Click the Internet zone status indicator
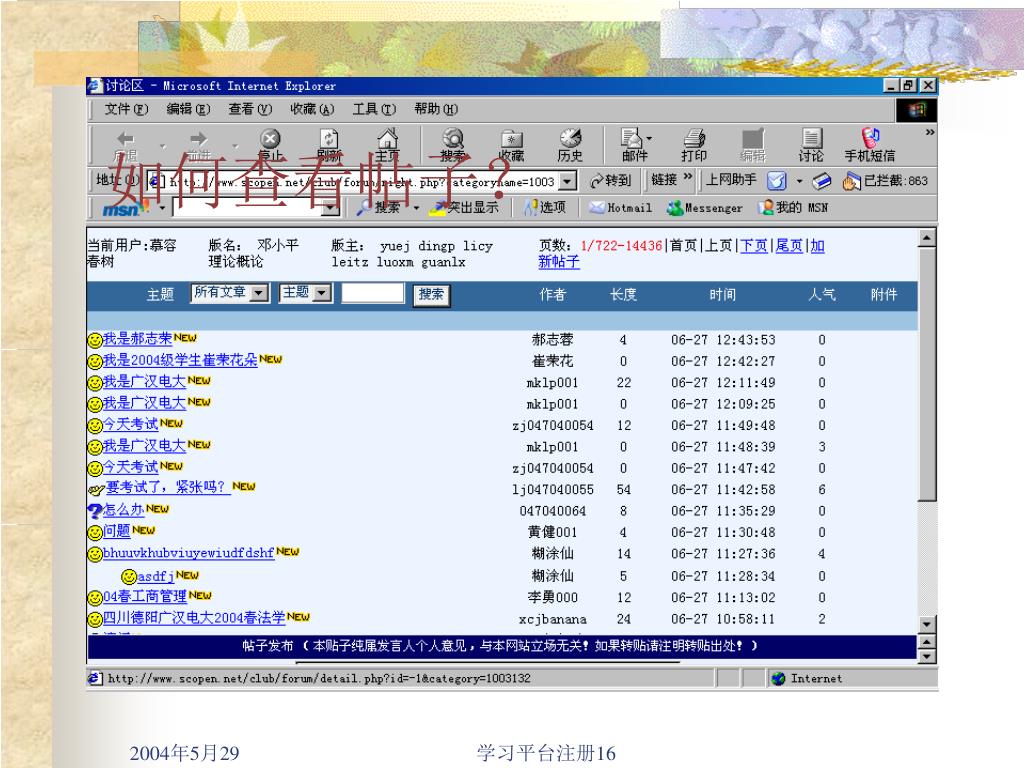 tap(807, 679)
